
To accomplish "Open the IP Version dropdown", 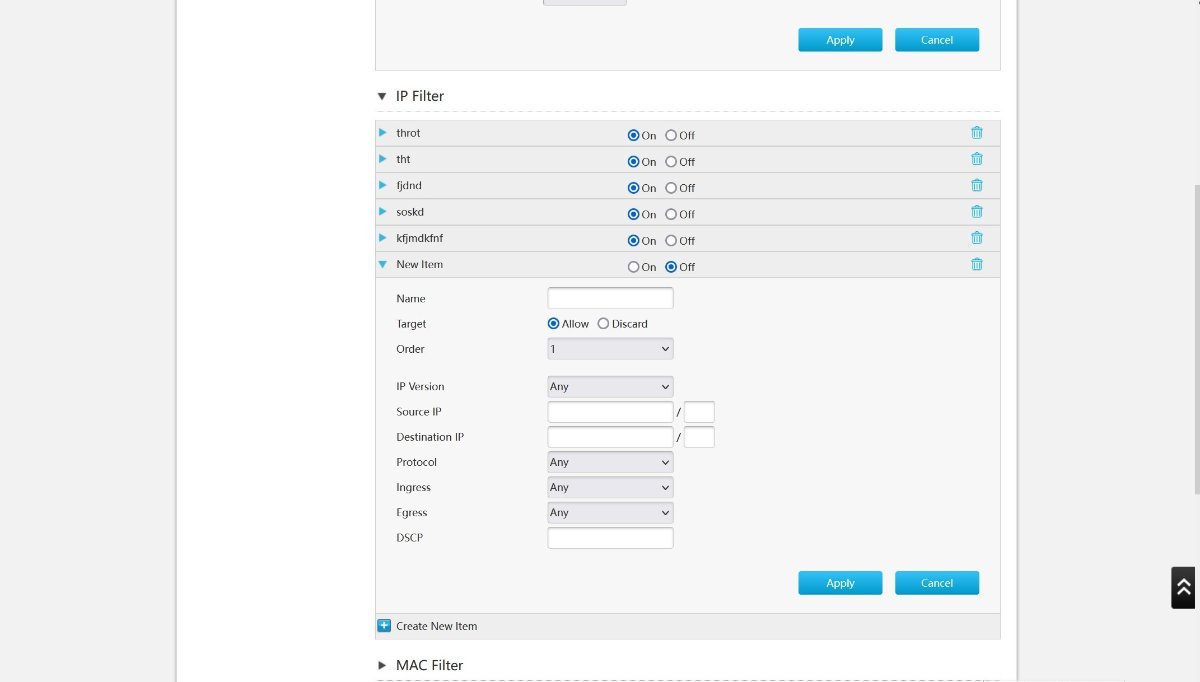I will click(610, 387).
